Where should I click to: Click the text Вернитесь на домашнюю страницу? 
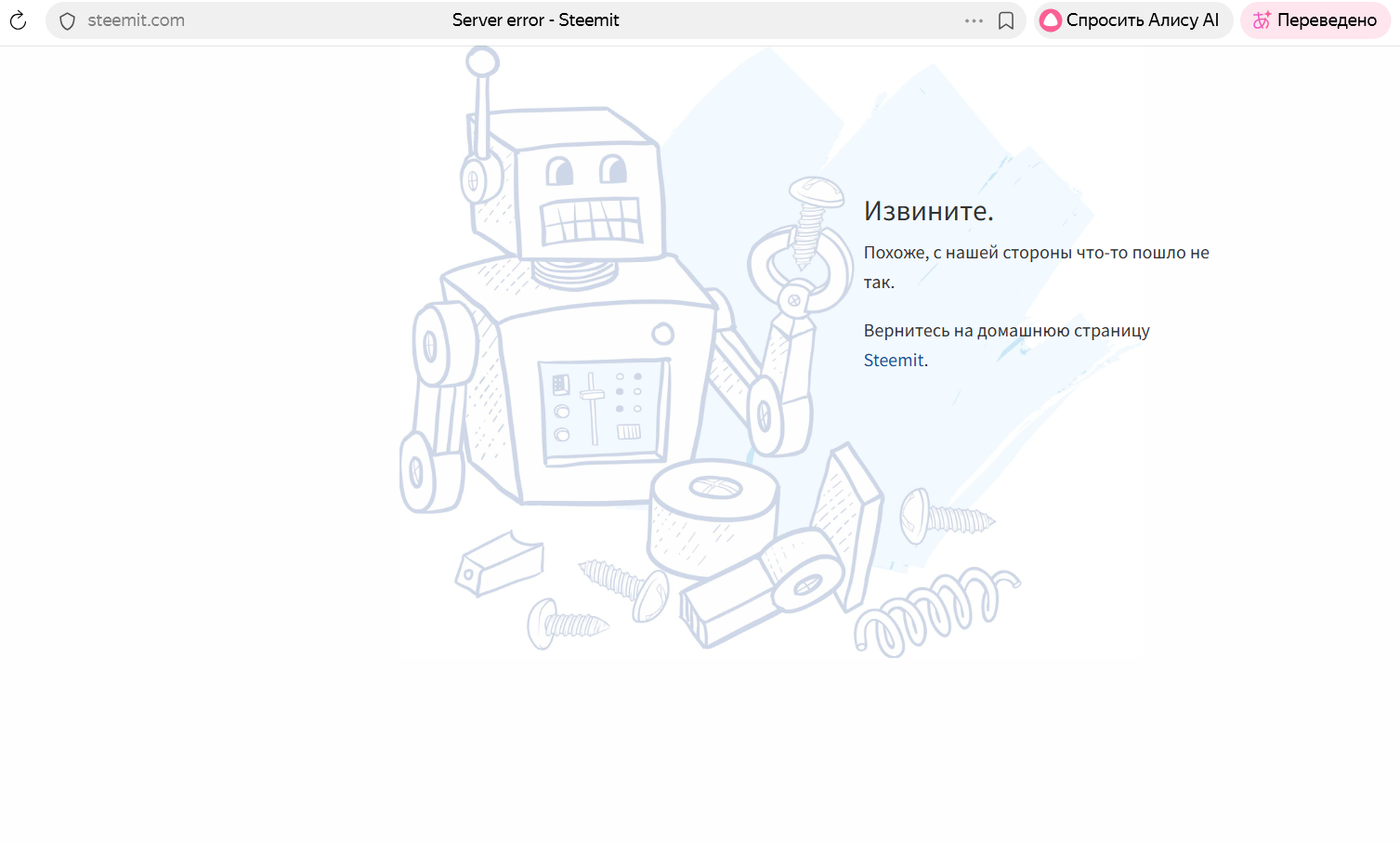pyautogui.click(x=1007, y=331)
